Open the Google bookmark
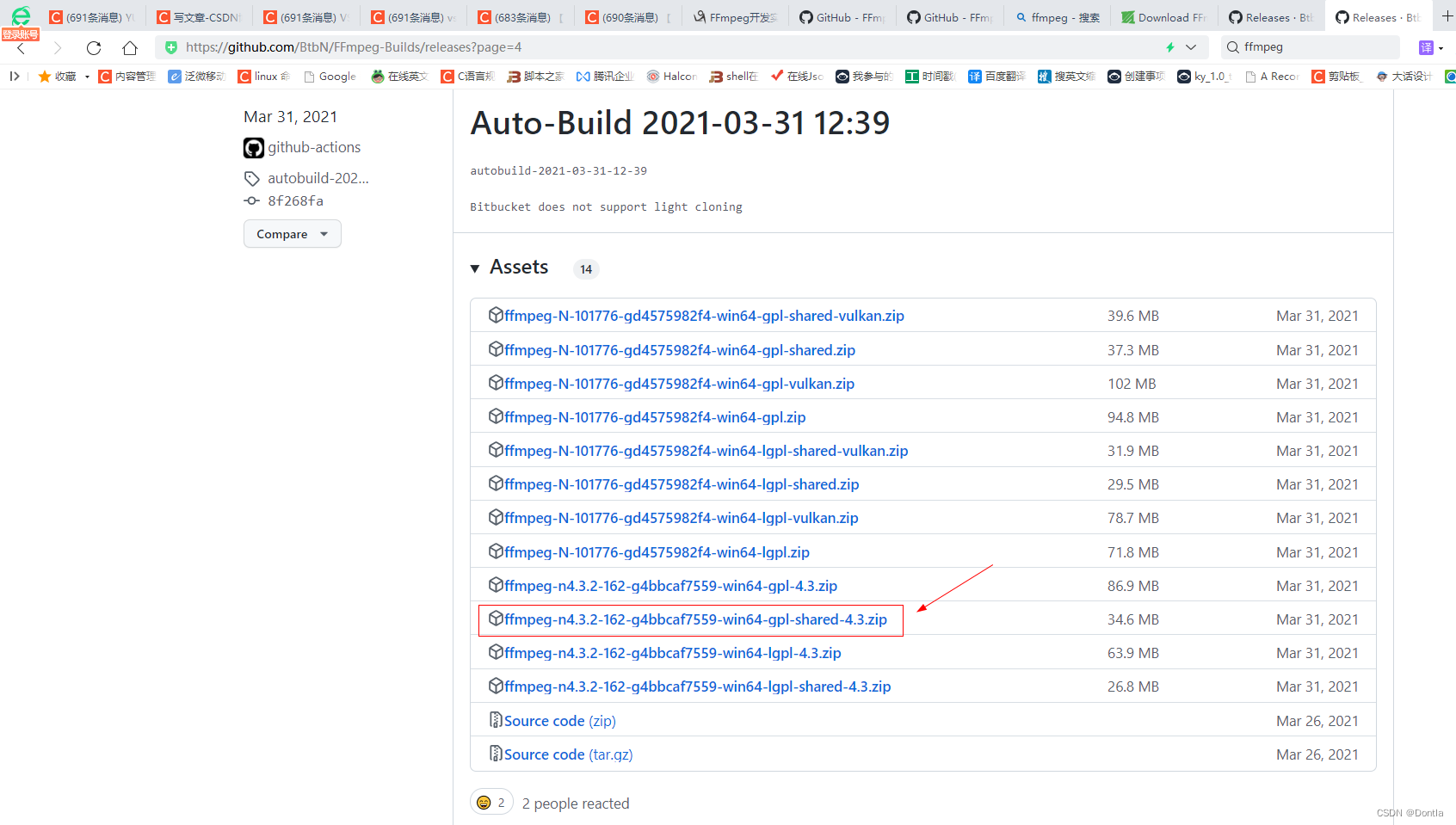 point(330,77)
